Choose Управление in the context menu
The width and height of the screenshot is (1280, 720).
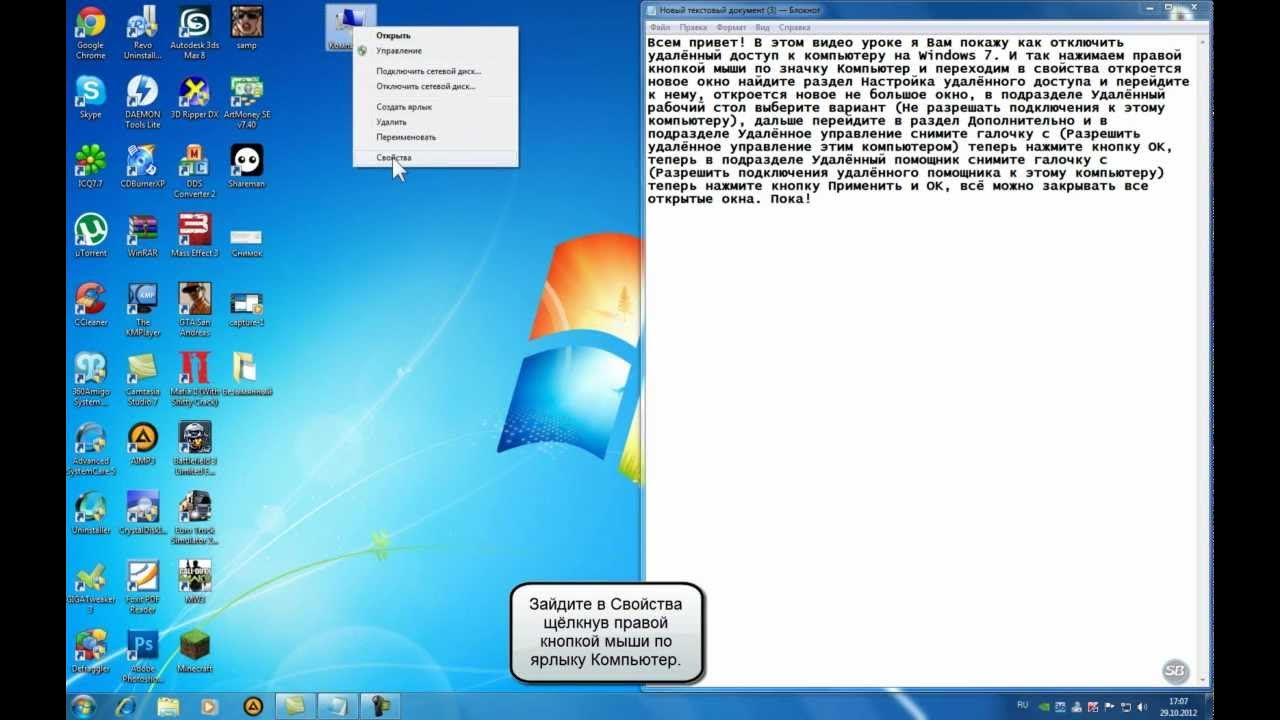click(435, 50)
